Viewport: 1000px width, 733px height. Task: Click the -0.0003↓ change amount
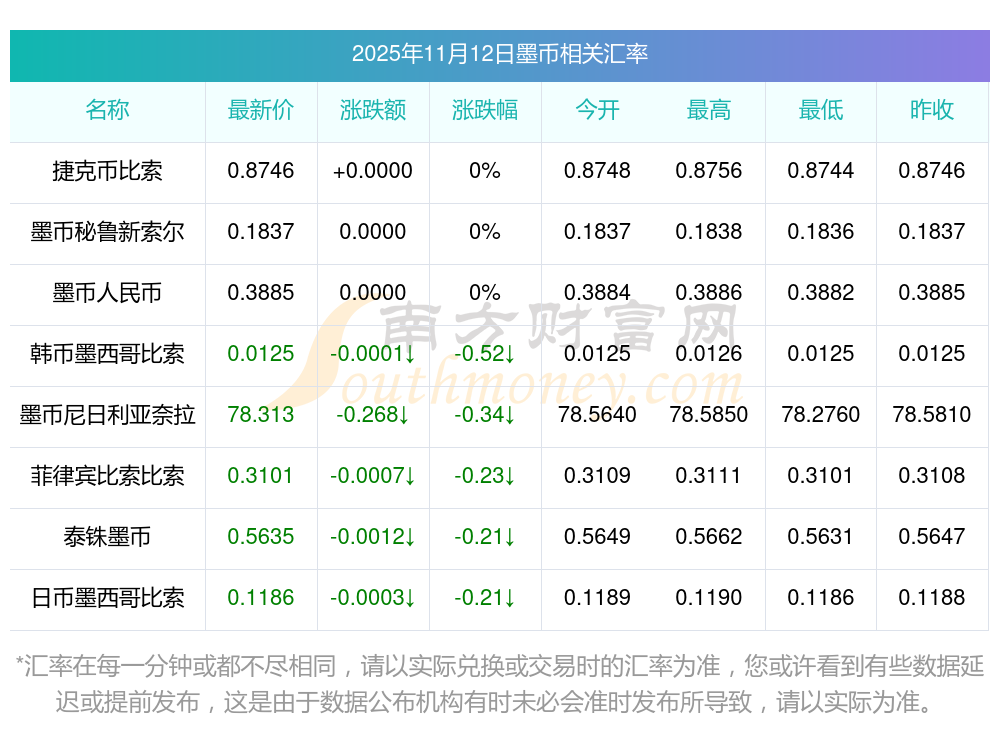click(373, 598)
